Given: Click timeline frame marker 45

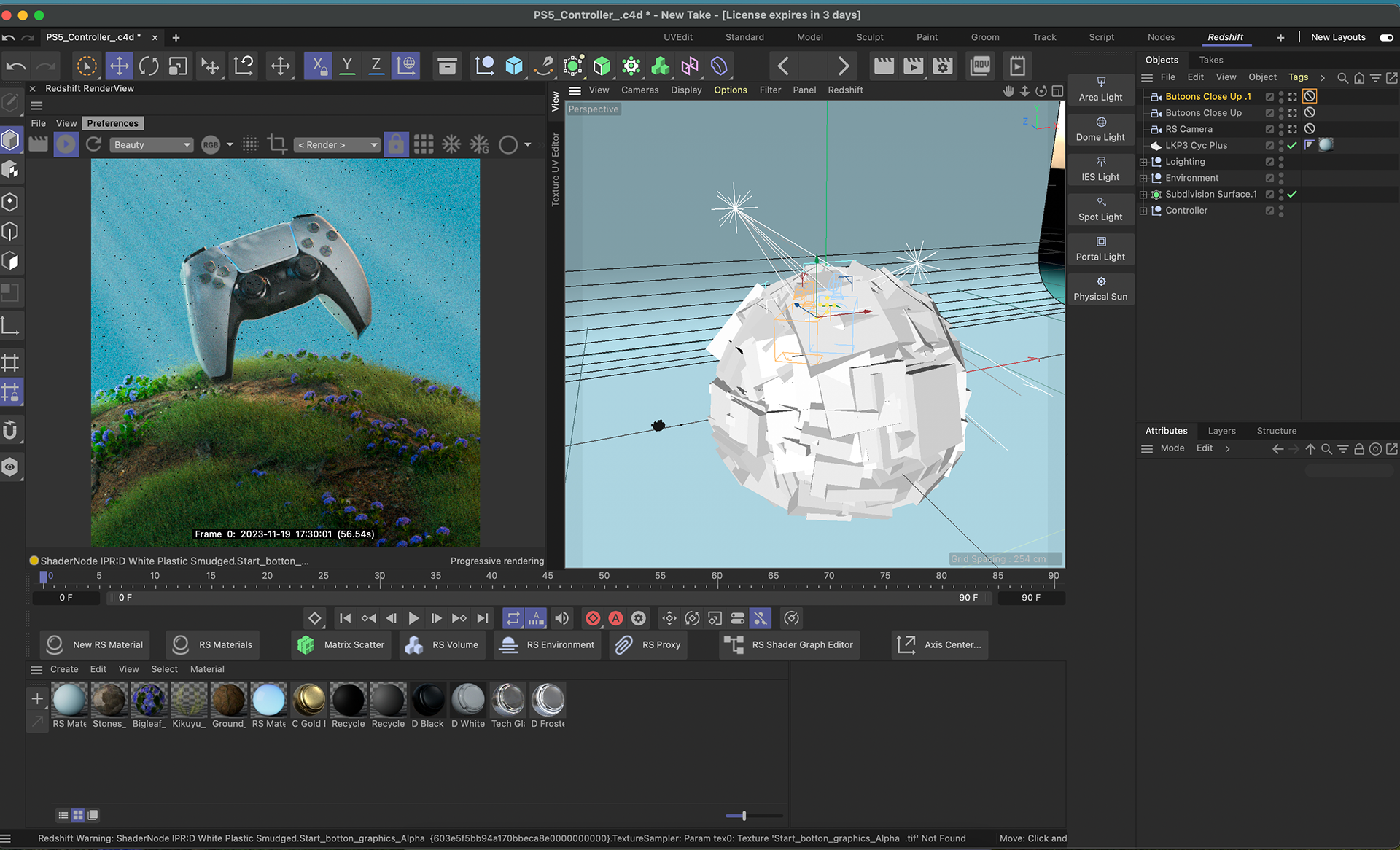Looking at the screenshot, I should [x=548, y=576].
